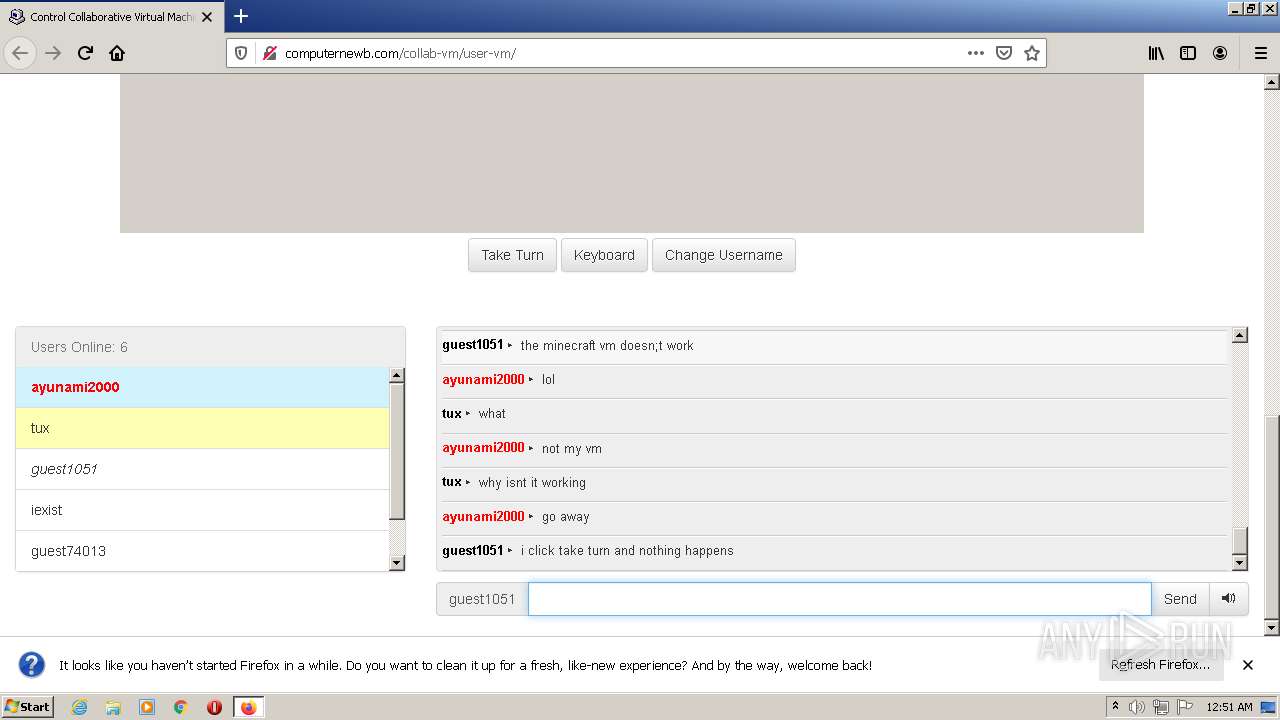Image resolution: width=1280 pixels, height=720 pixels.
Task: Select the Control Collaborative Virtual Machine tab
Action: [111, 17]
